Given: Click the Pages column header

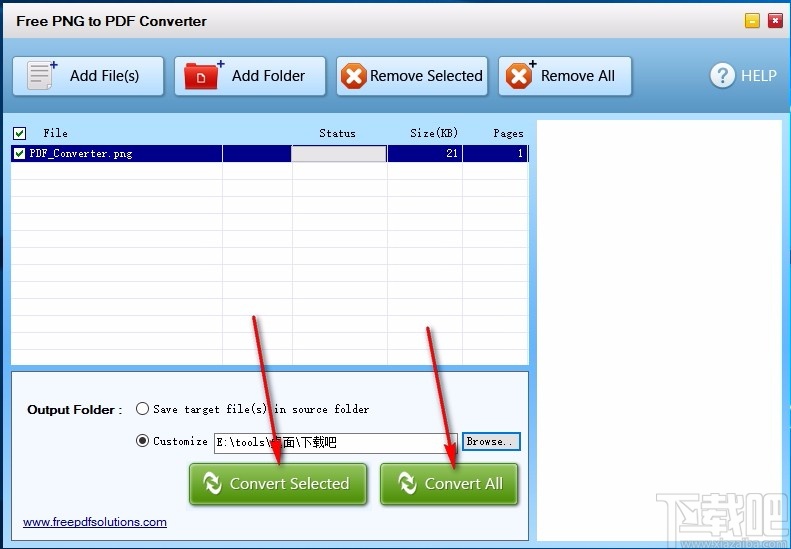Looking at the screenshot, I should (x=508, y=133).
